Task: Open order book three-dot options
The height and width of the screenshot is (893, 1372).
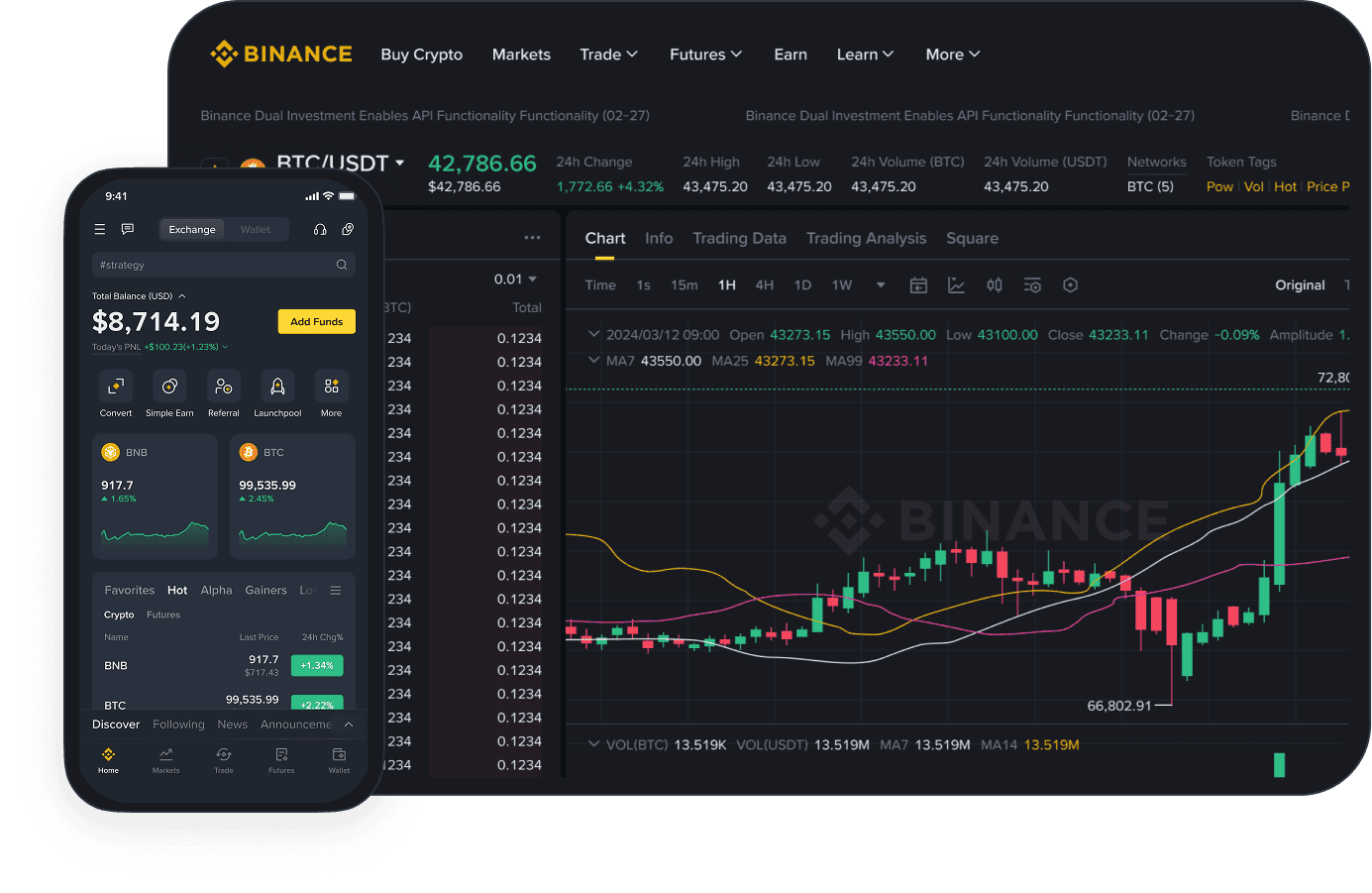Action: point(533,238)
